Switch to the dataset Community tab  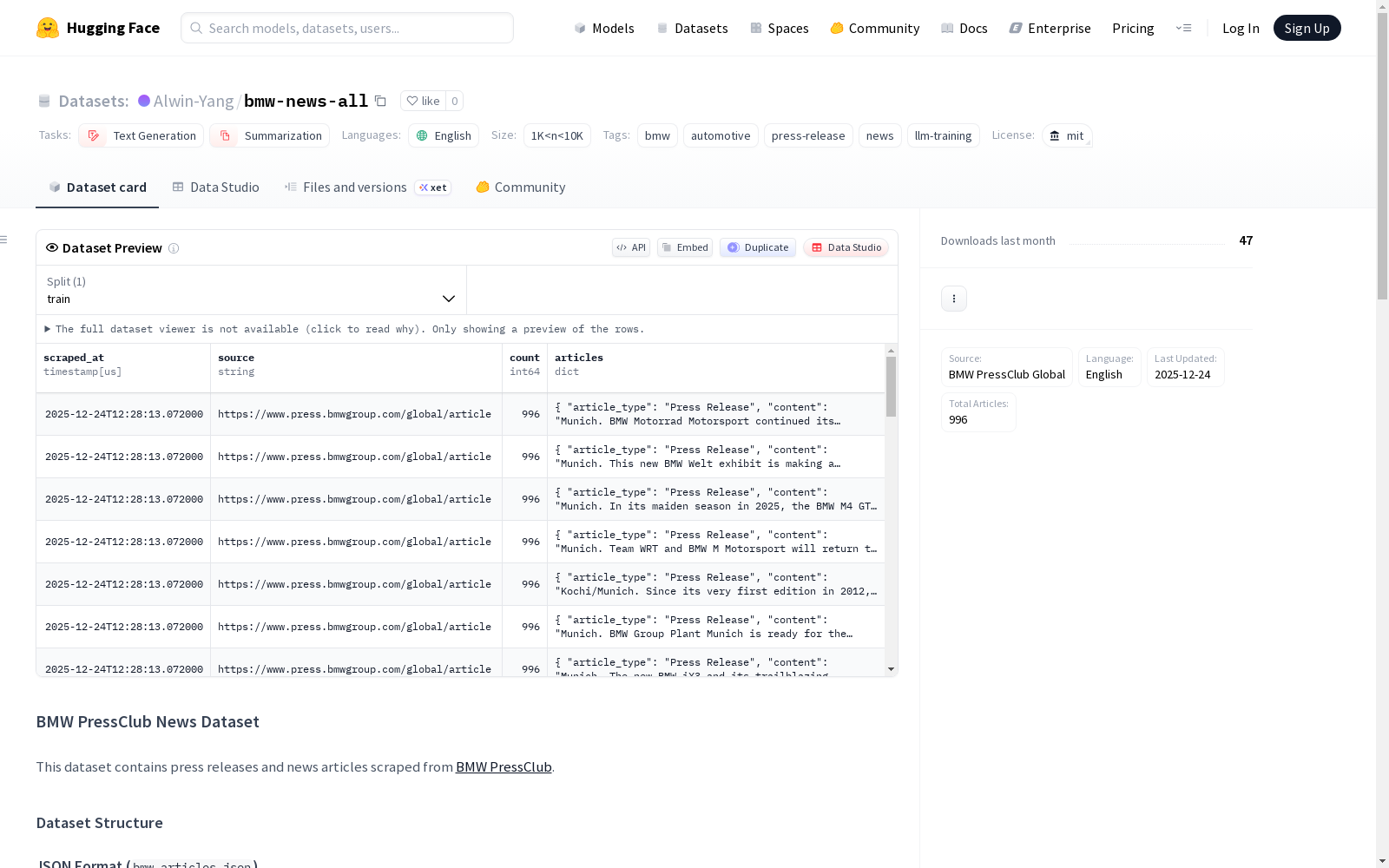[521, 187]
